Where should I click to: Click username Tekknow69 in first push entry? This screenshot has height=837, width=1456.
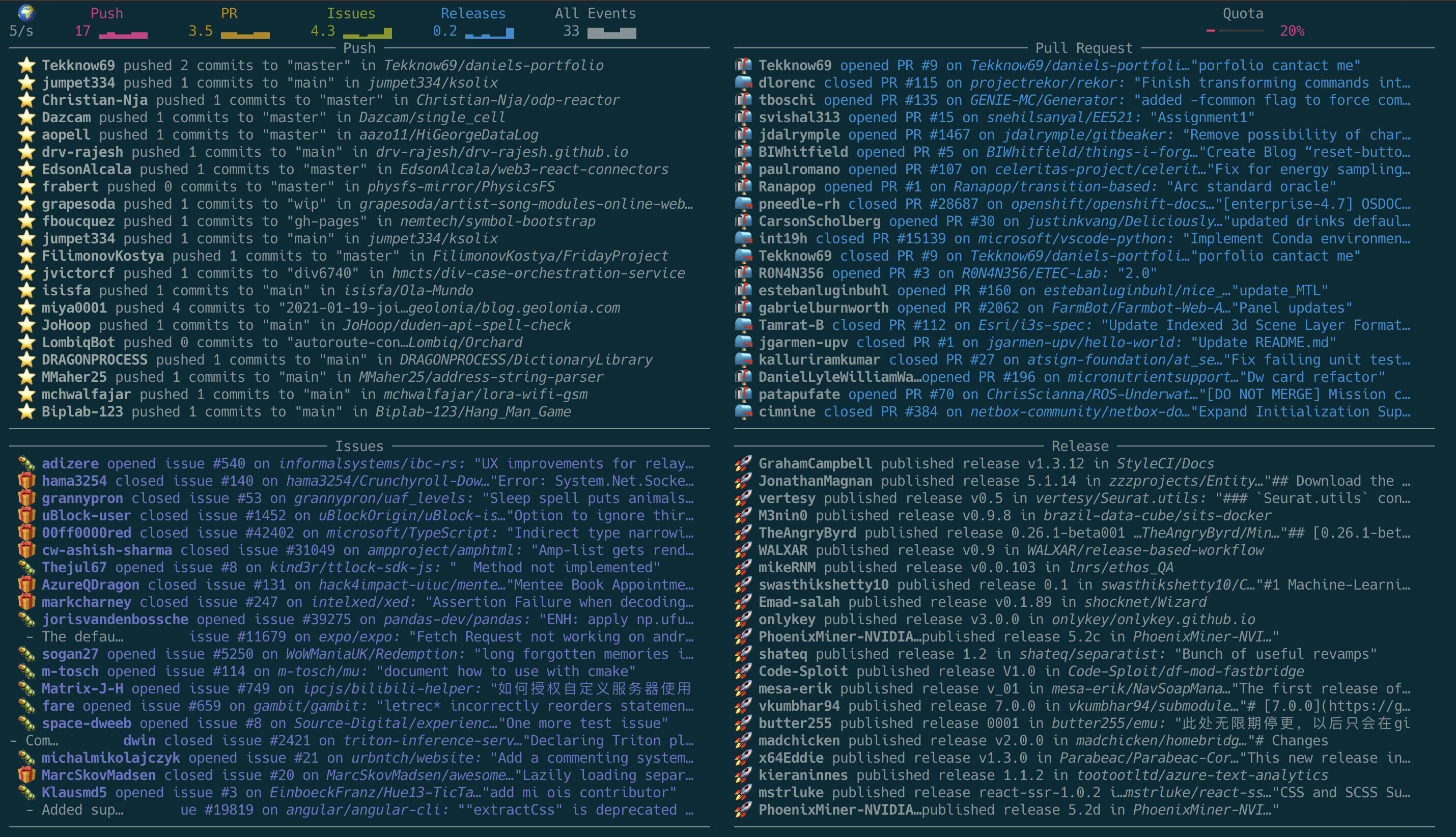pos(78,66)
